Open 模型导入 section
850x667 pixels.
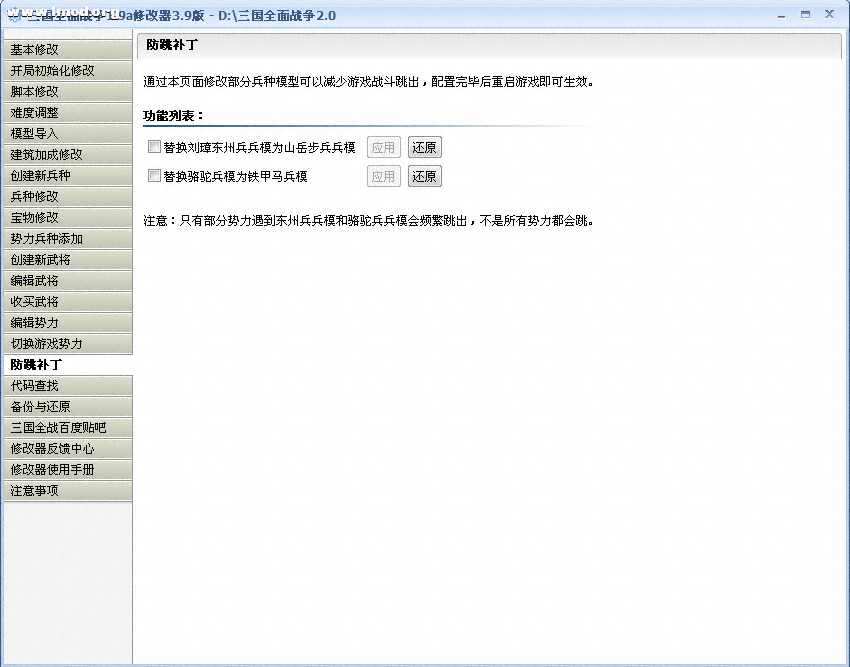tap(67, 133)
